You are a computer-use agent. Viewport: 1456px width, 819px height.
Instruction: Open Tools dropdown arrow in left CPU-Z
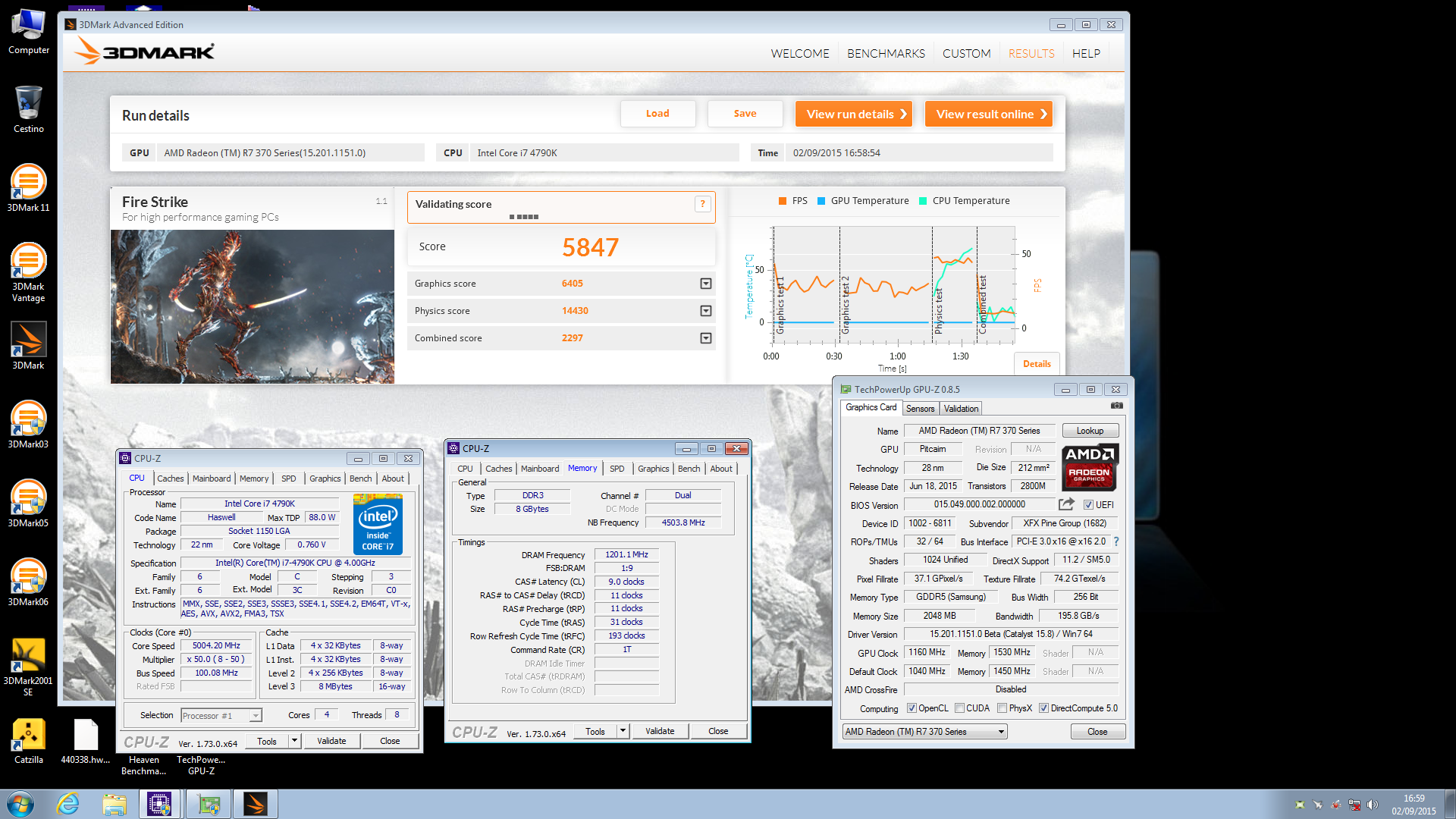click(295, 741)
